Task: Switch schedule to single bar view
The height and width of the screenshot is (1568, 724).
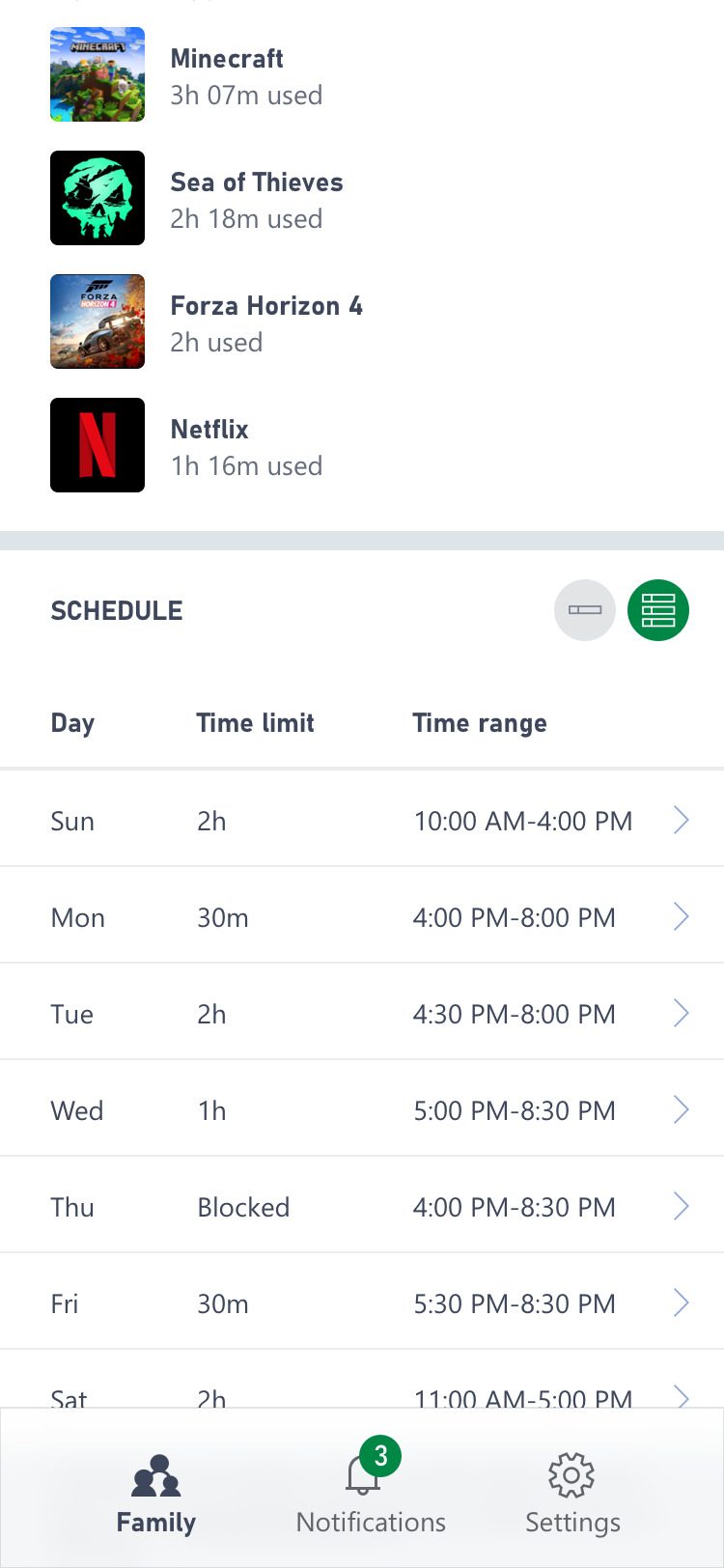Action: (x=585, y=610)
